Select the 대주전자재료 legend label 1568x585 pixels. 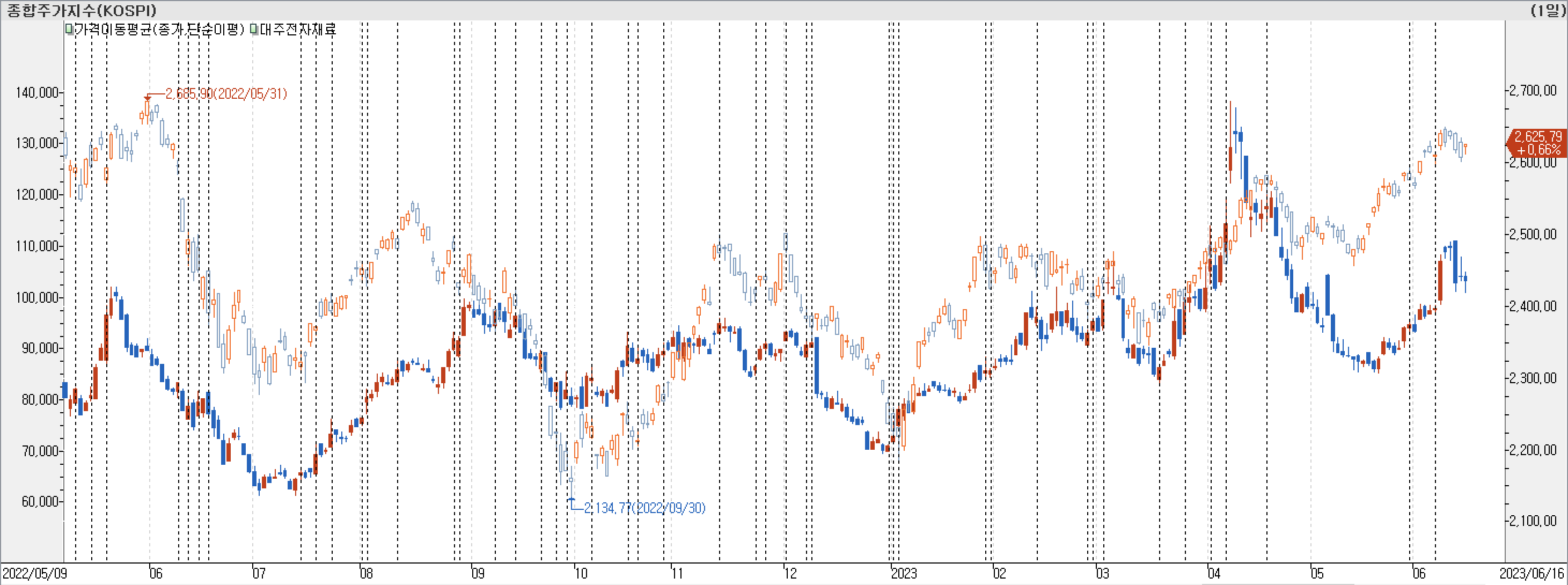tap(298, 29)
